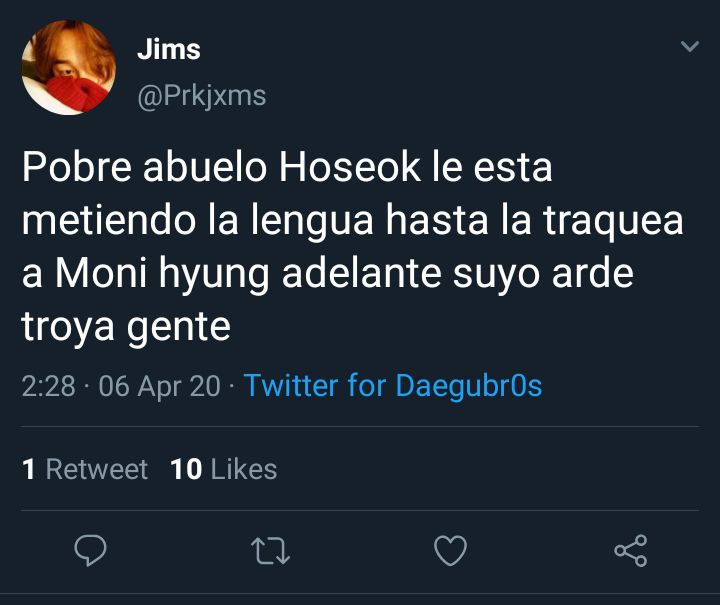
Task: Open the reply speech bubble icon
Action: click(90, 550)
